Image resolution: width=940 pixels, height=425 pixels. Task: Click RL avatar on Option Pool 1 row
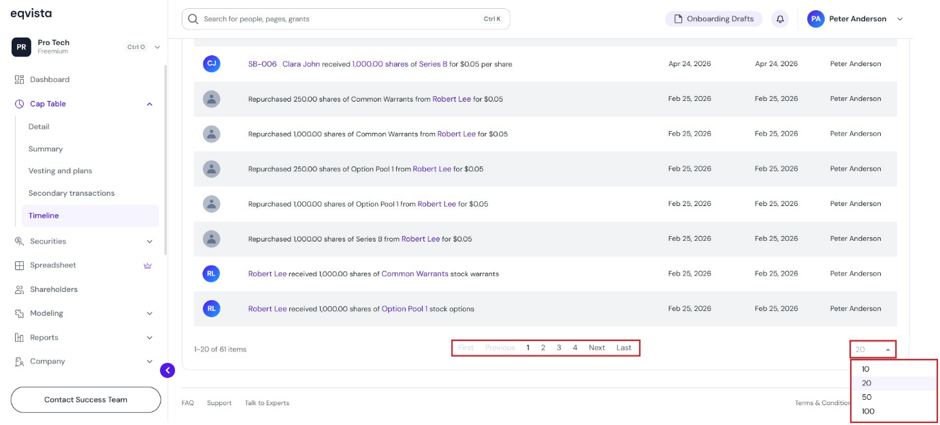click(x=211, y=309)
